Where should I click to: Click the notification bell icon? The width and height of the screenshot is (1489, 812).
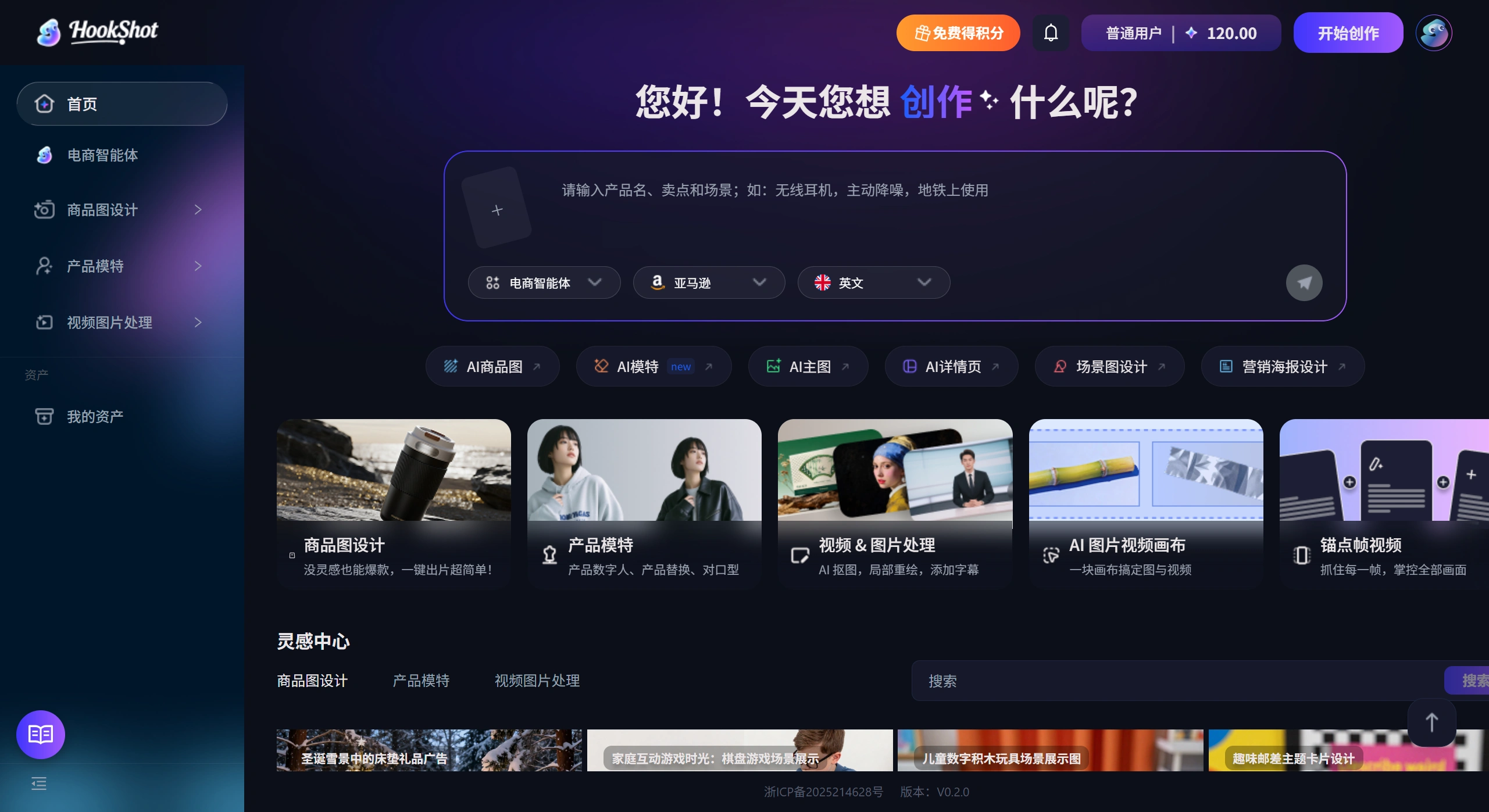[1051, 33]
